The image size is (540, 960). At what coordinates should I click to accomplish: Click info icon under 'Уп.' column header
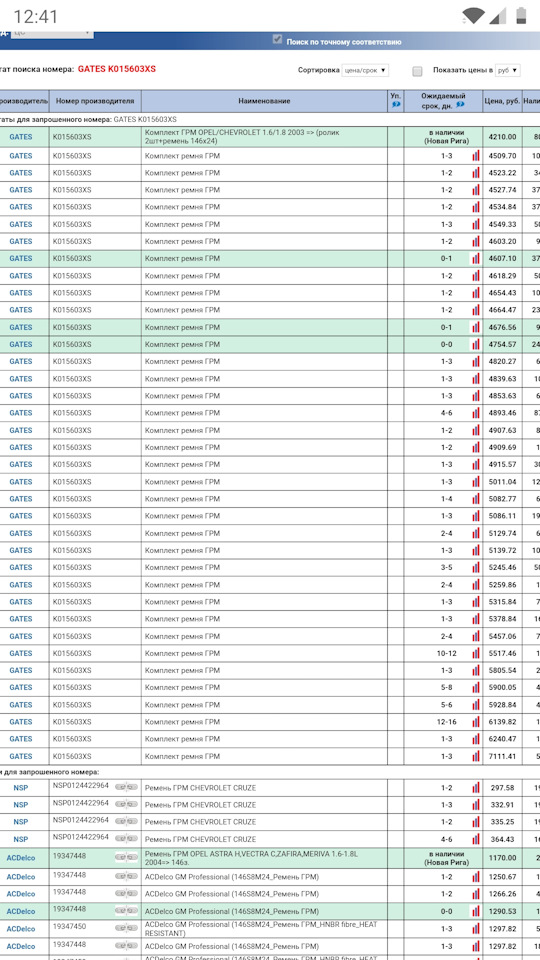click(396, 105)
